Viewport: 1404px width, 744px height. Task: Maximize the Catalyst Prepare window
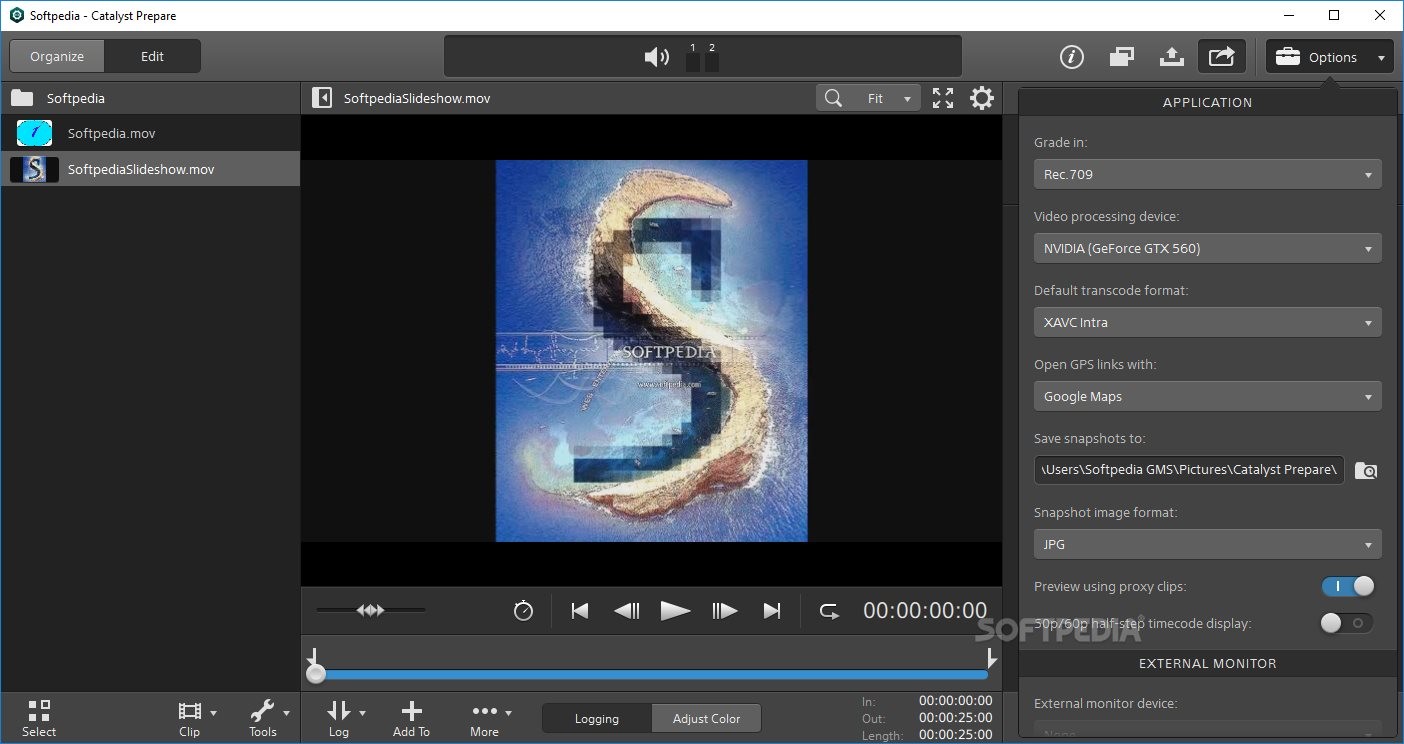(1334, 15)
